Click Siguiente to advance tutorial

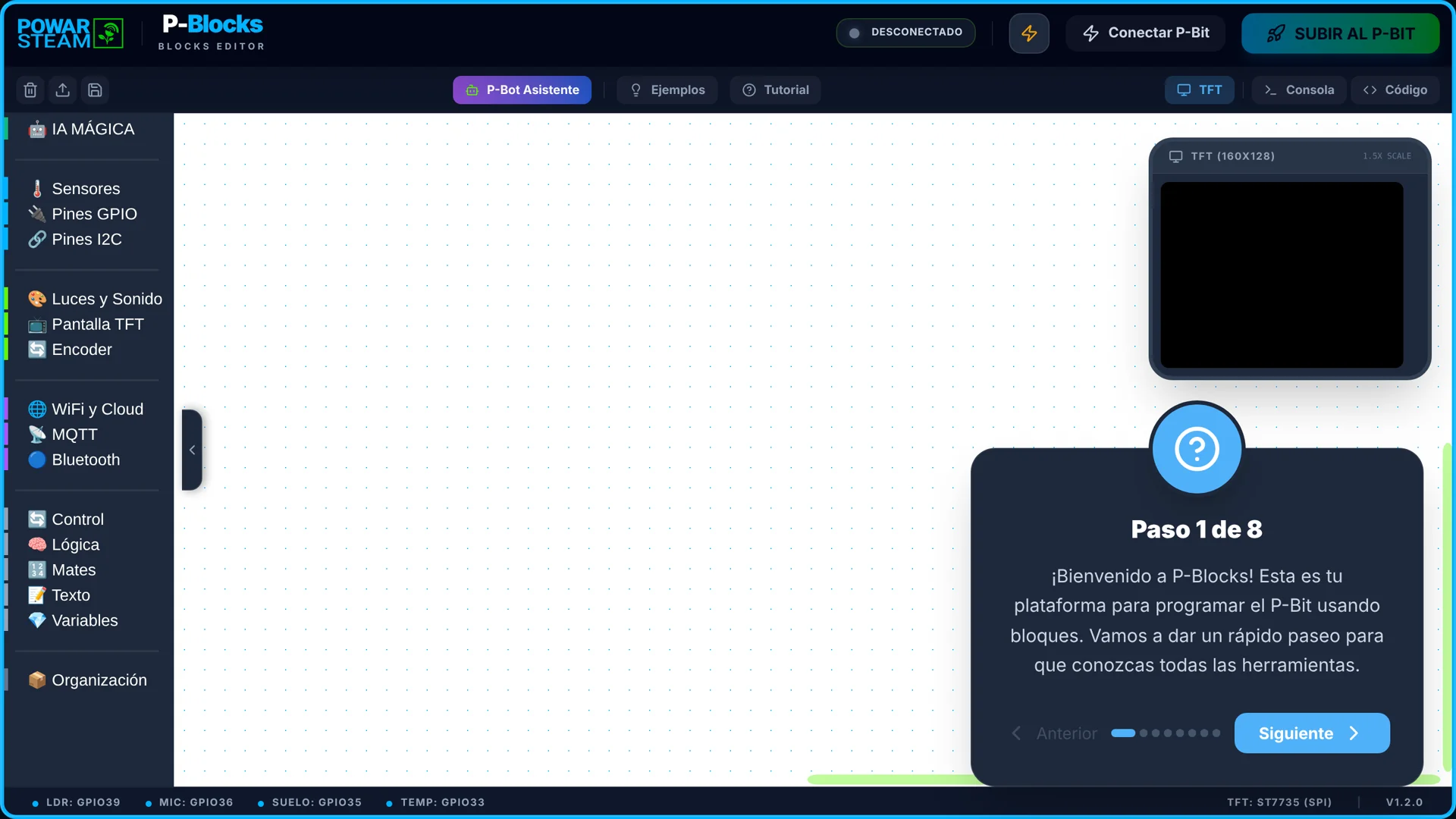coord(1312,733)
